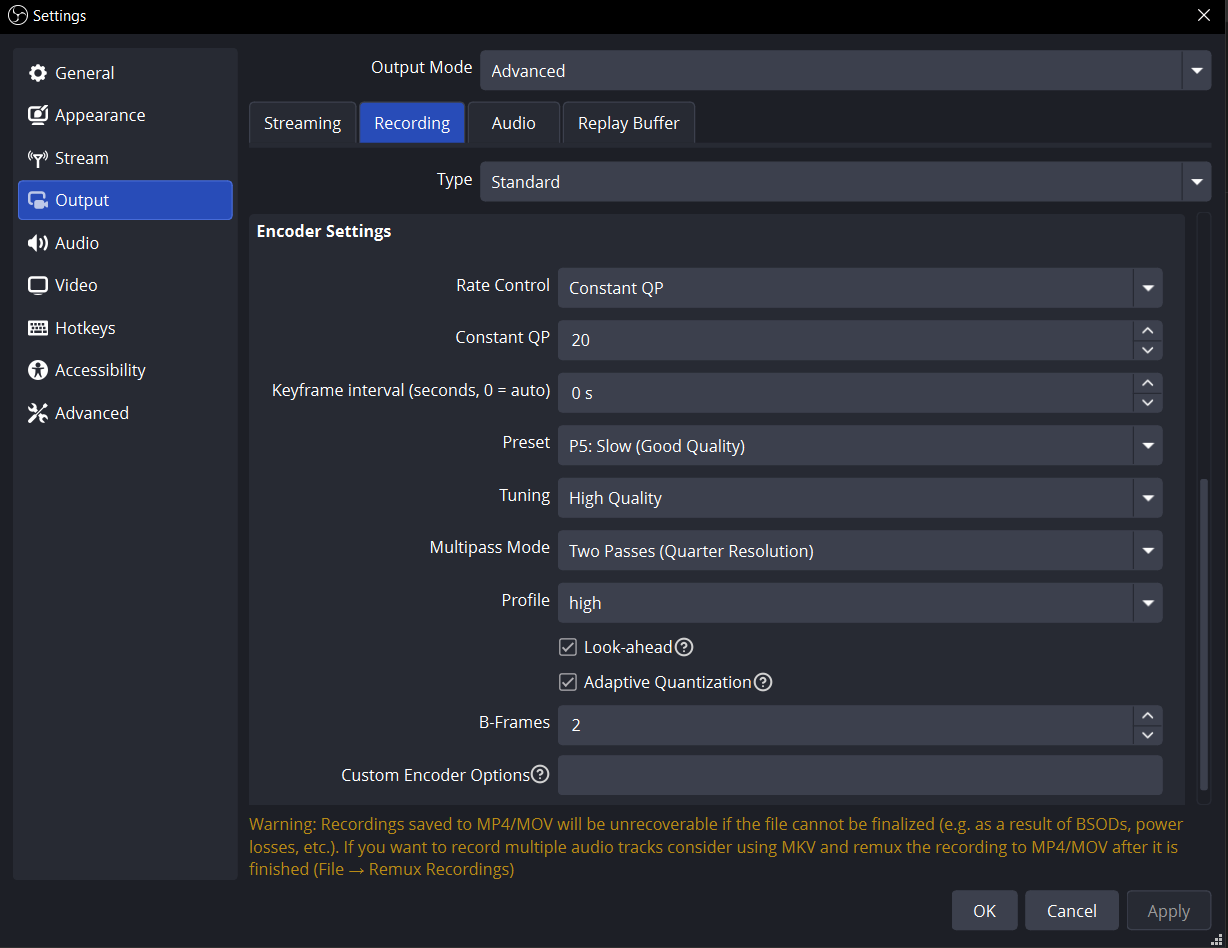Switch to the Replay Buffer tab
This screenshot has height=948, width=1228.
[628, 123]
